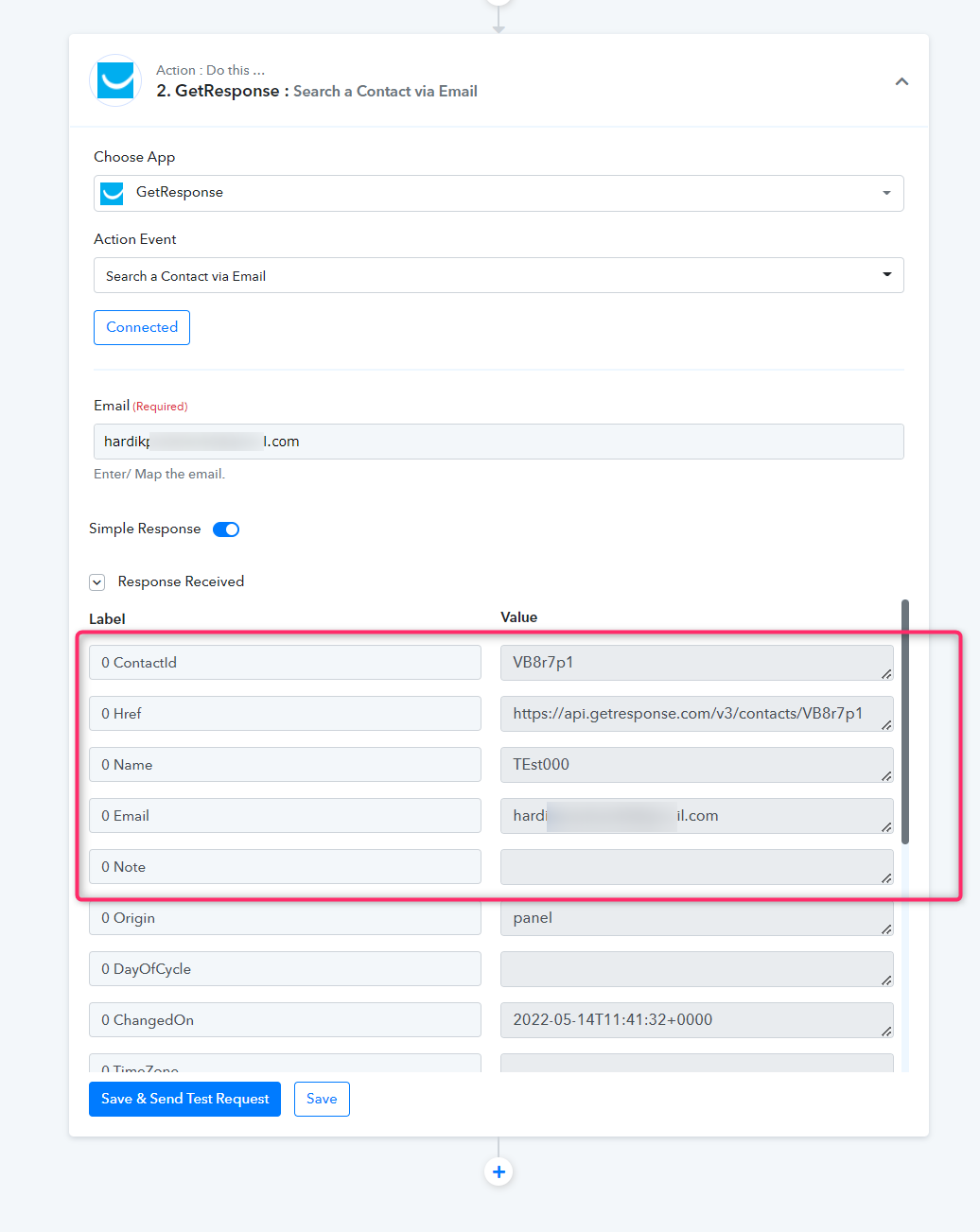The image size is (980, 1232).
Task: Click the 0 Origin label field
Action: pos(285,918)
